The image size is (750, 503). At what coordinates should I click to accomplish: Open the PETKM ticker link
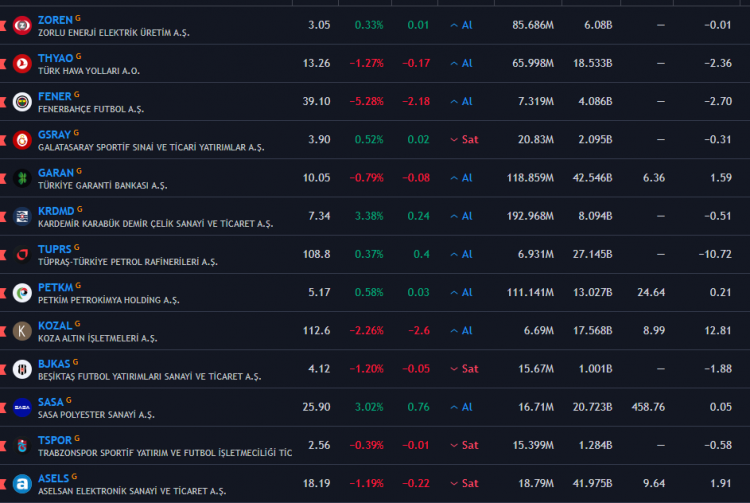pos(55,287)
